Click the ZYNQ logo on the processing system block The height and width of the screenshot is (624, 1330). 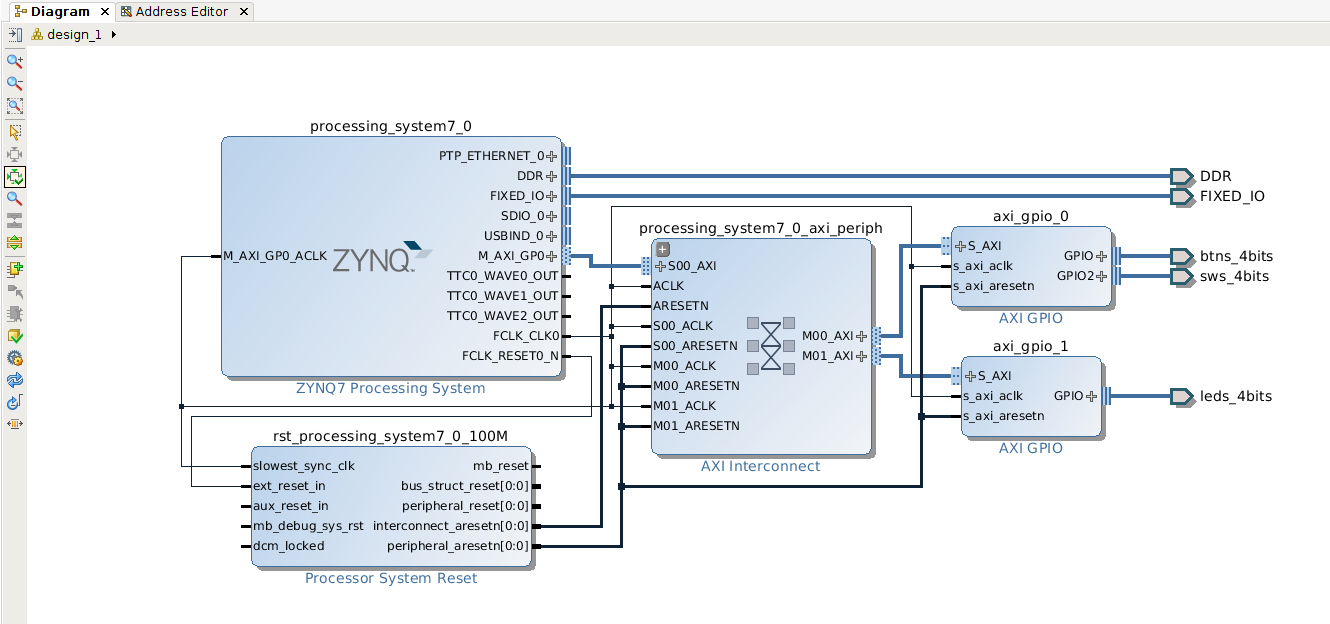[382, 258]
